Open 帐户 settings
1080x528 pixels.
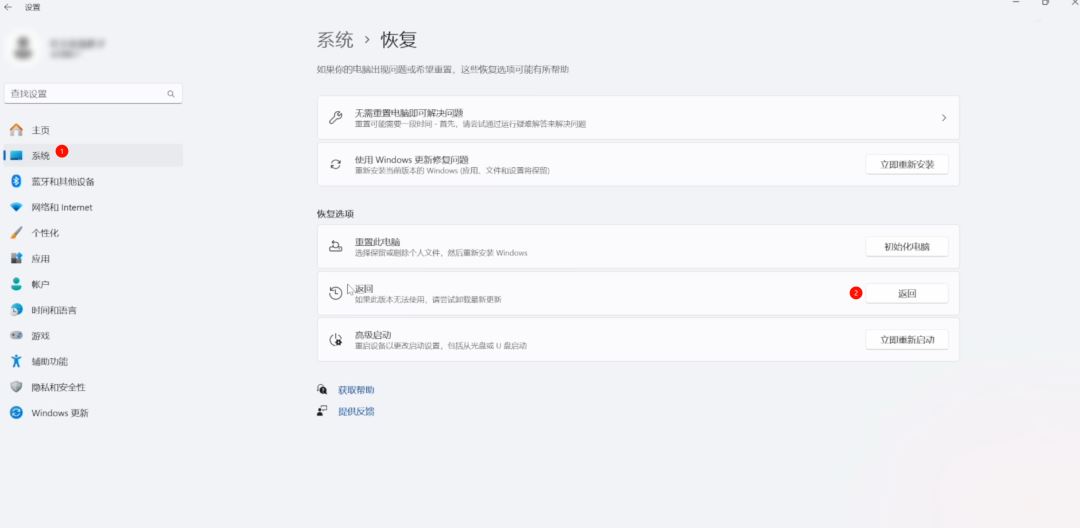click(x=94, y=284)
